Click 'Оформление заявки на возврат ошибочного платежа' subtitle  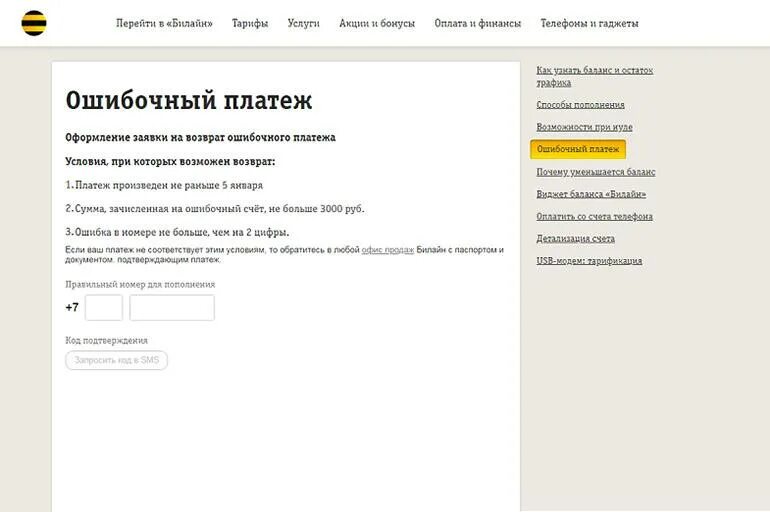(200, 137)
